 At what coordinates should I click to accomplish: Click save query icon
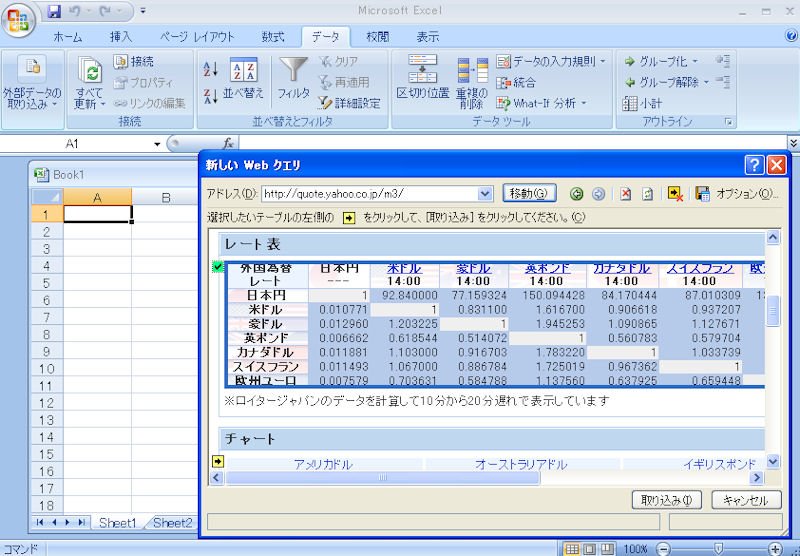(703, 194)
